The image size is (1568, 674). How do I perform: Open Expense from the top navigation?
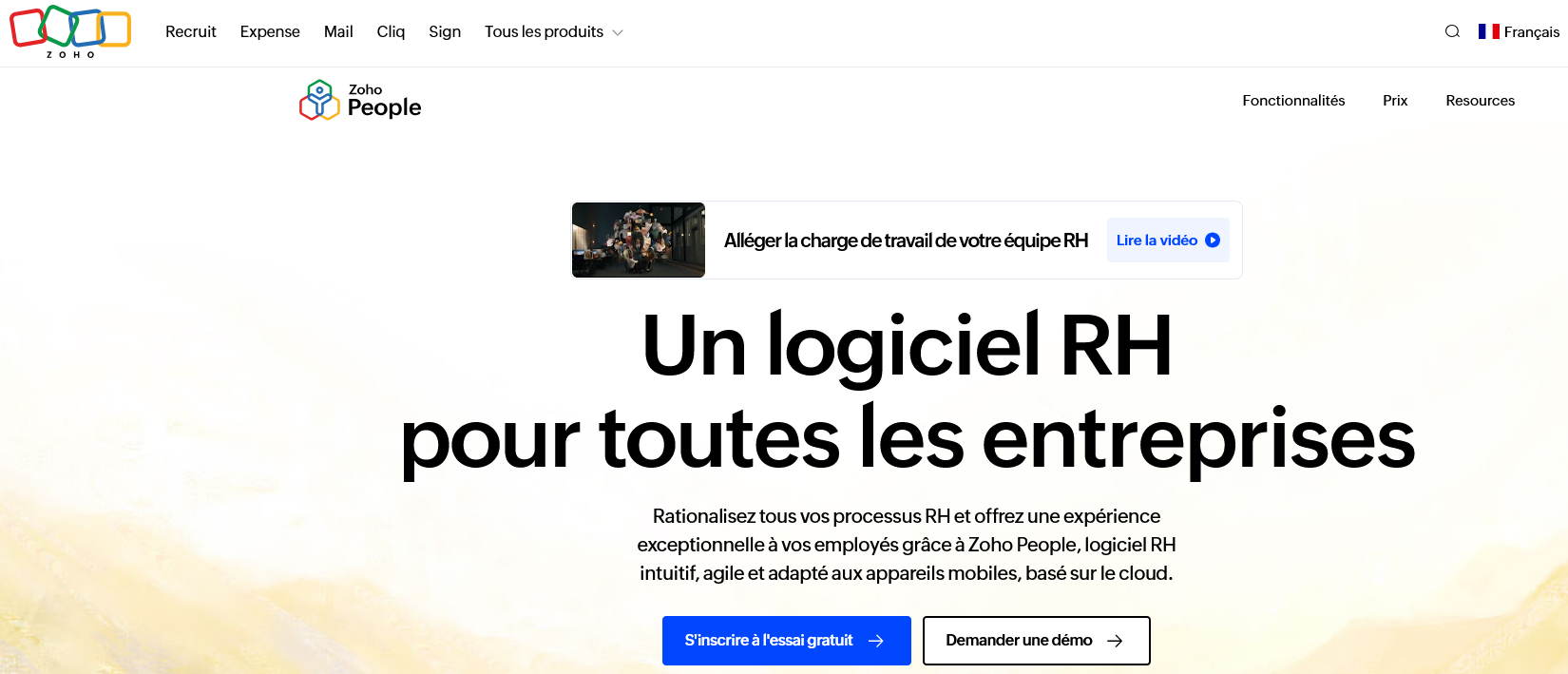[270, 31]
